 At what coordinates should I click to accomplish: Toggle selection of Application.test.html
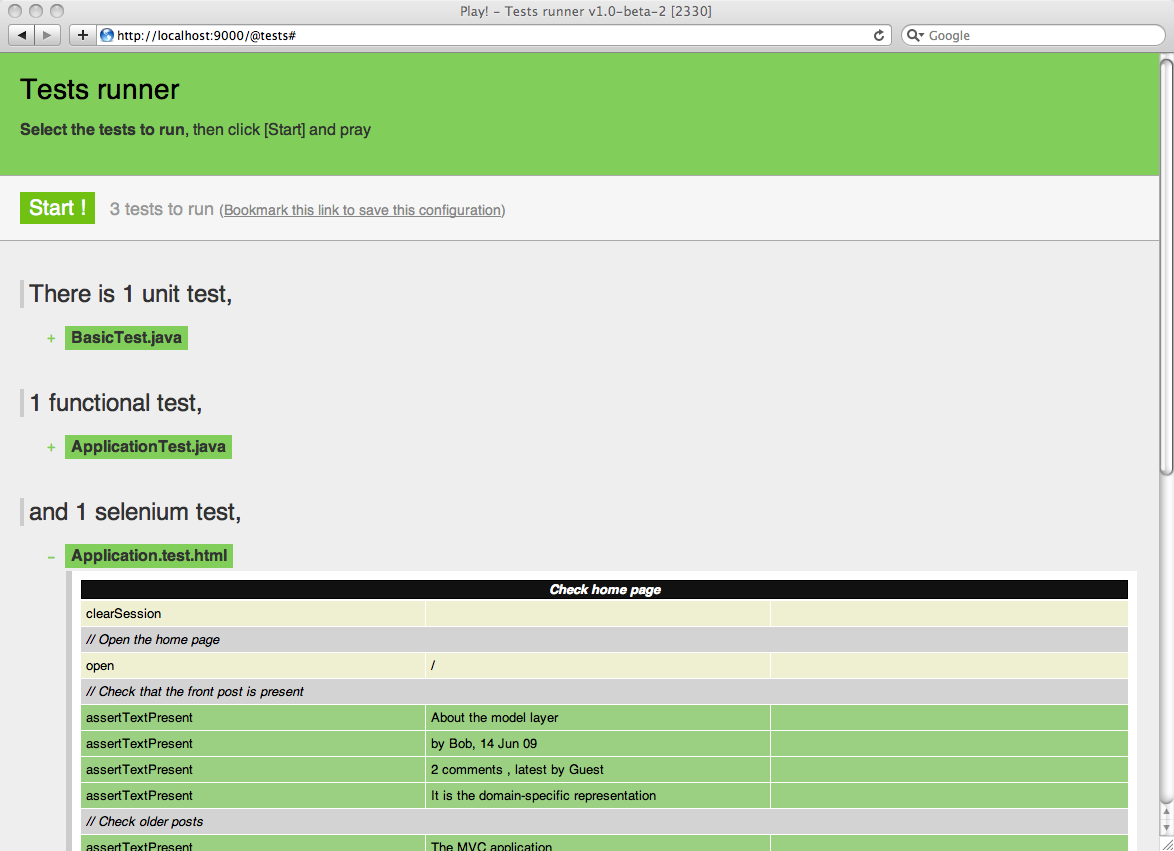point(149,556)
